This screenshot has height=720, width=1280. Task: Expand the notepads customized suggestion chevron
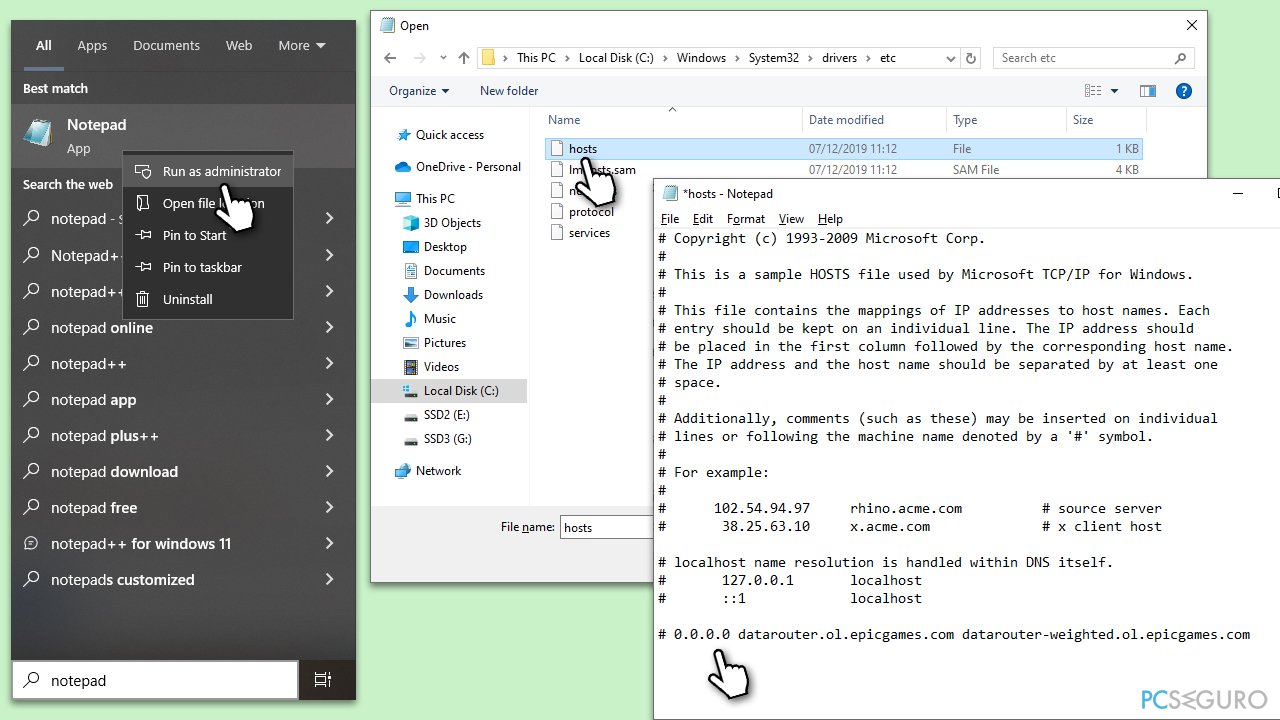329,580
